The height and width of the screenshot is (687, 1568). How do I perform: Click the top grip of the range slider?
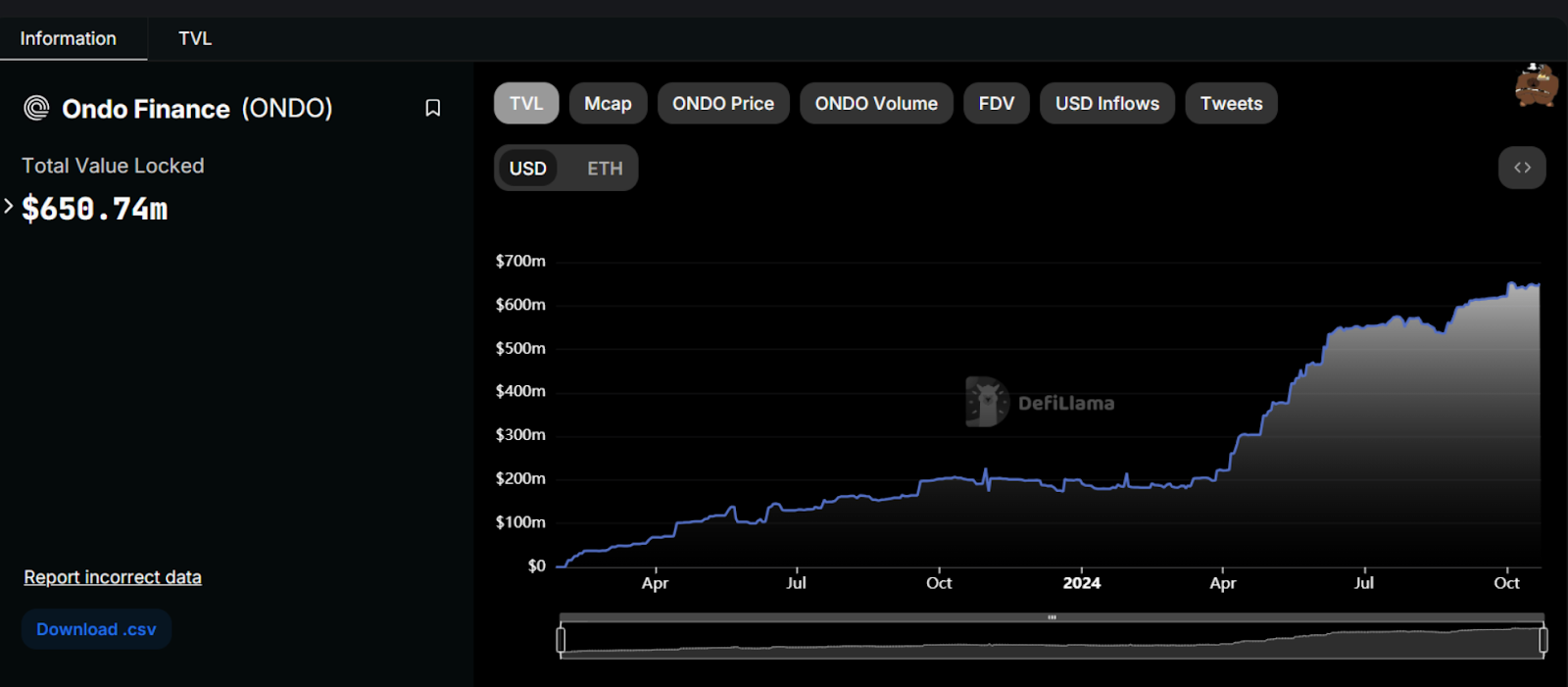tap(1052, 617)
